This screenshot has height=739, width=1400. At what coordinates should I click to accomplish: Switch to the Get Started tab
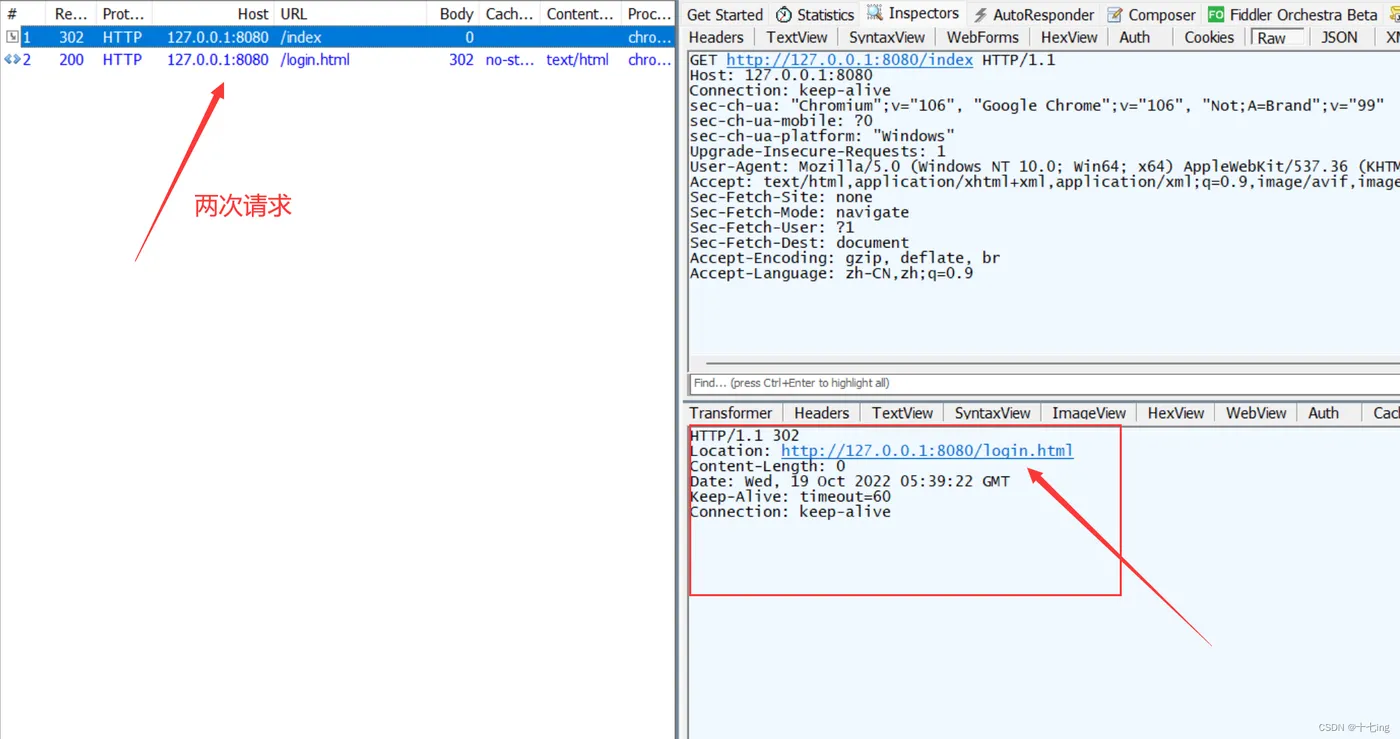click(x=725, y=14)
